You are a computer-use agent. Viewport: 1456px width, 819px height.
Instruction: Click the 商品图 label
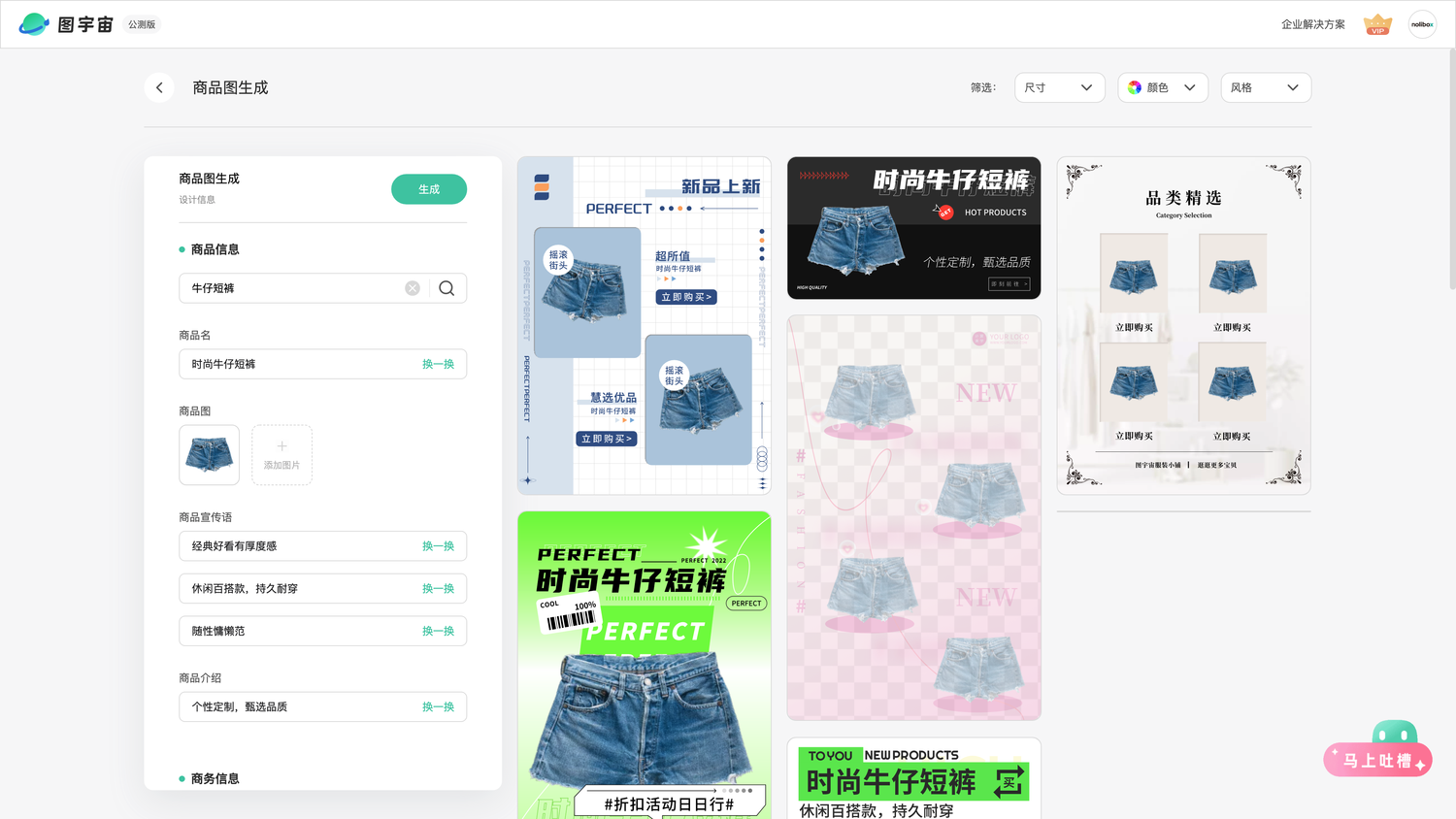[194, 411]
